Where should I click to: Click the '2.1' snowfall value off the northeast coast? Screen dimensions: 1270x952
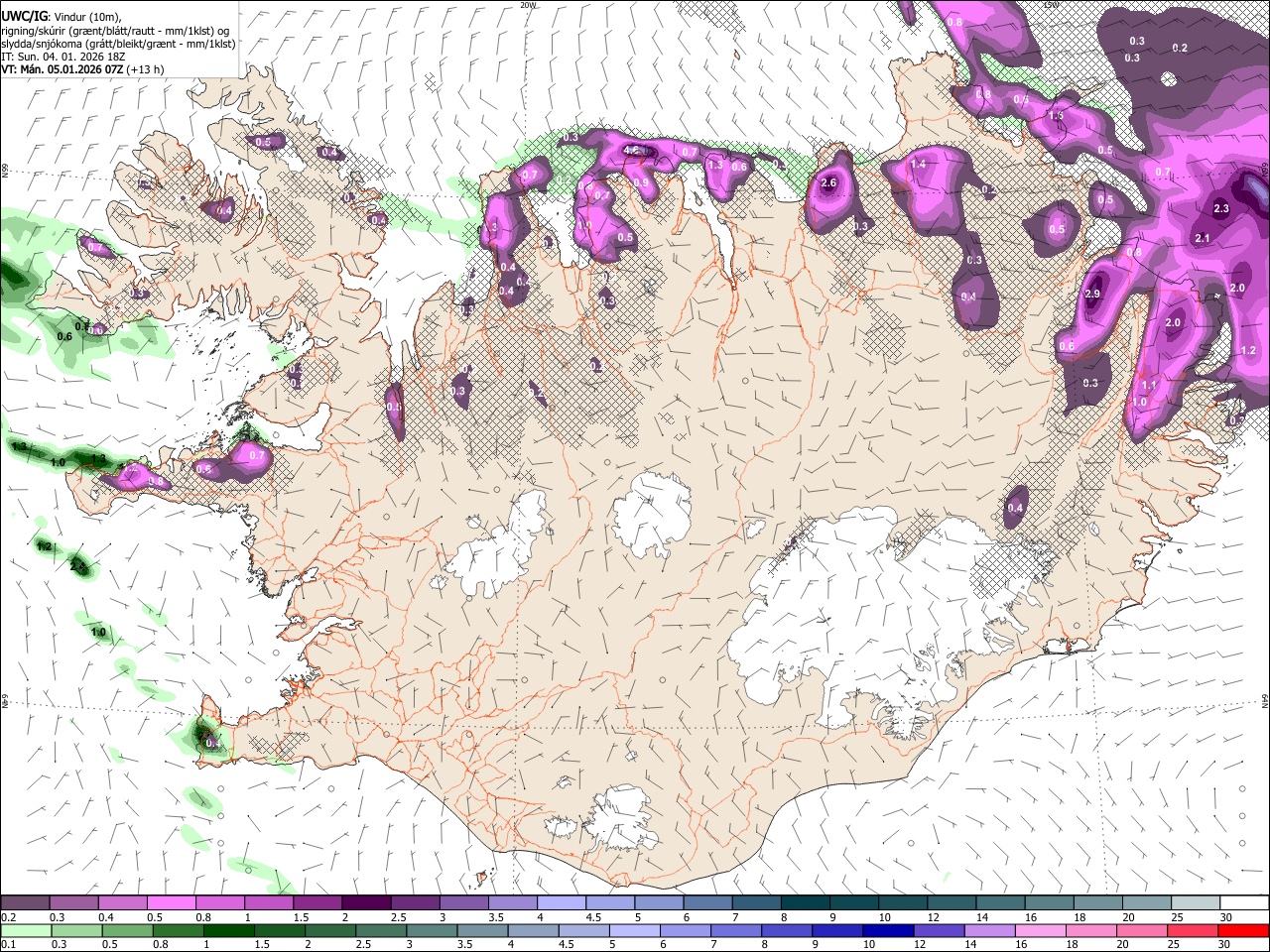tap(1203, 239)
